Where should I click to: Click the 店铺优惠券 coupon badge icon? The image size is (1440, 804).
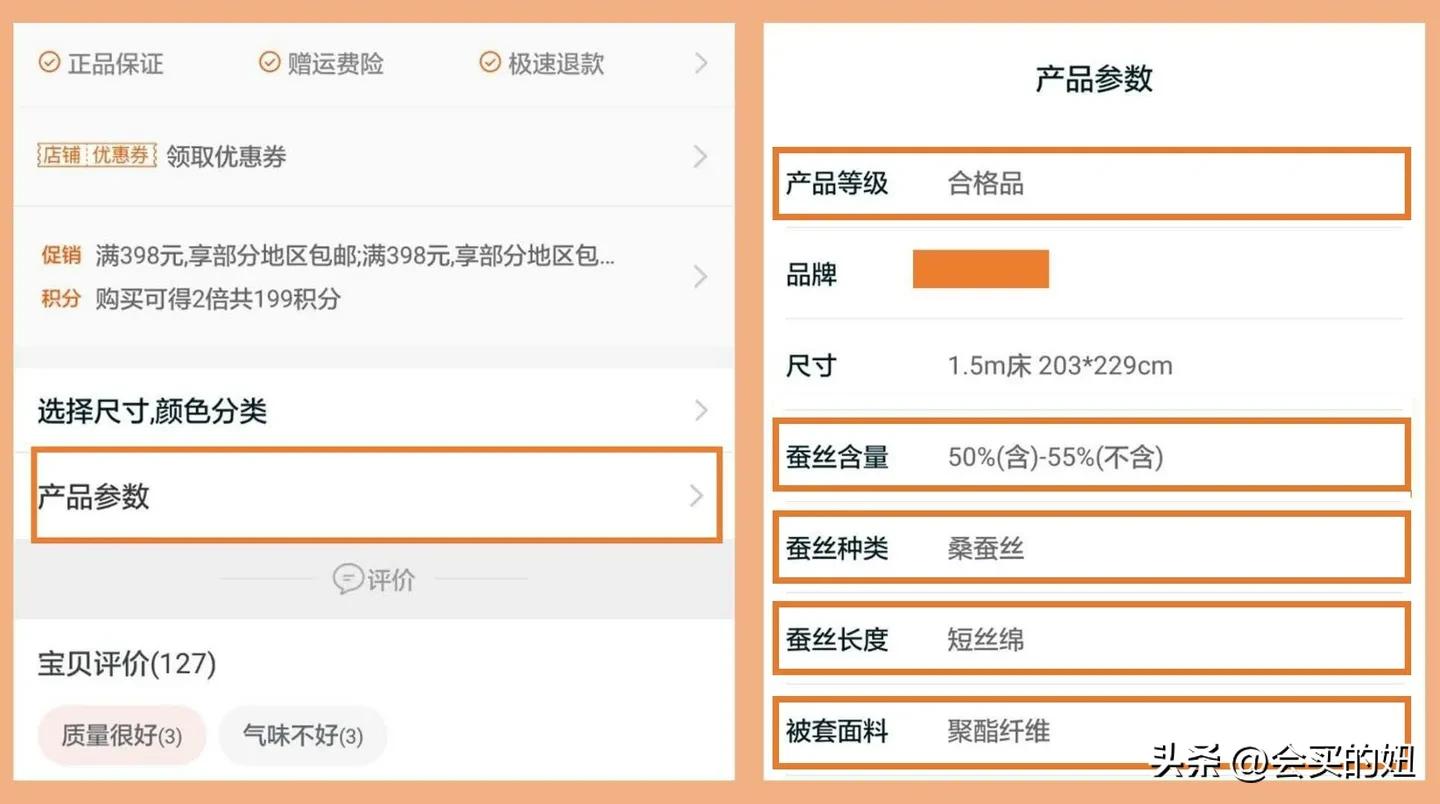pos(96,156)
